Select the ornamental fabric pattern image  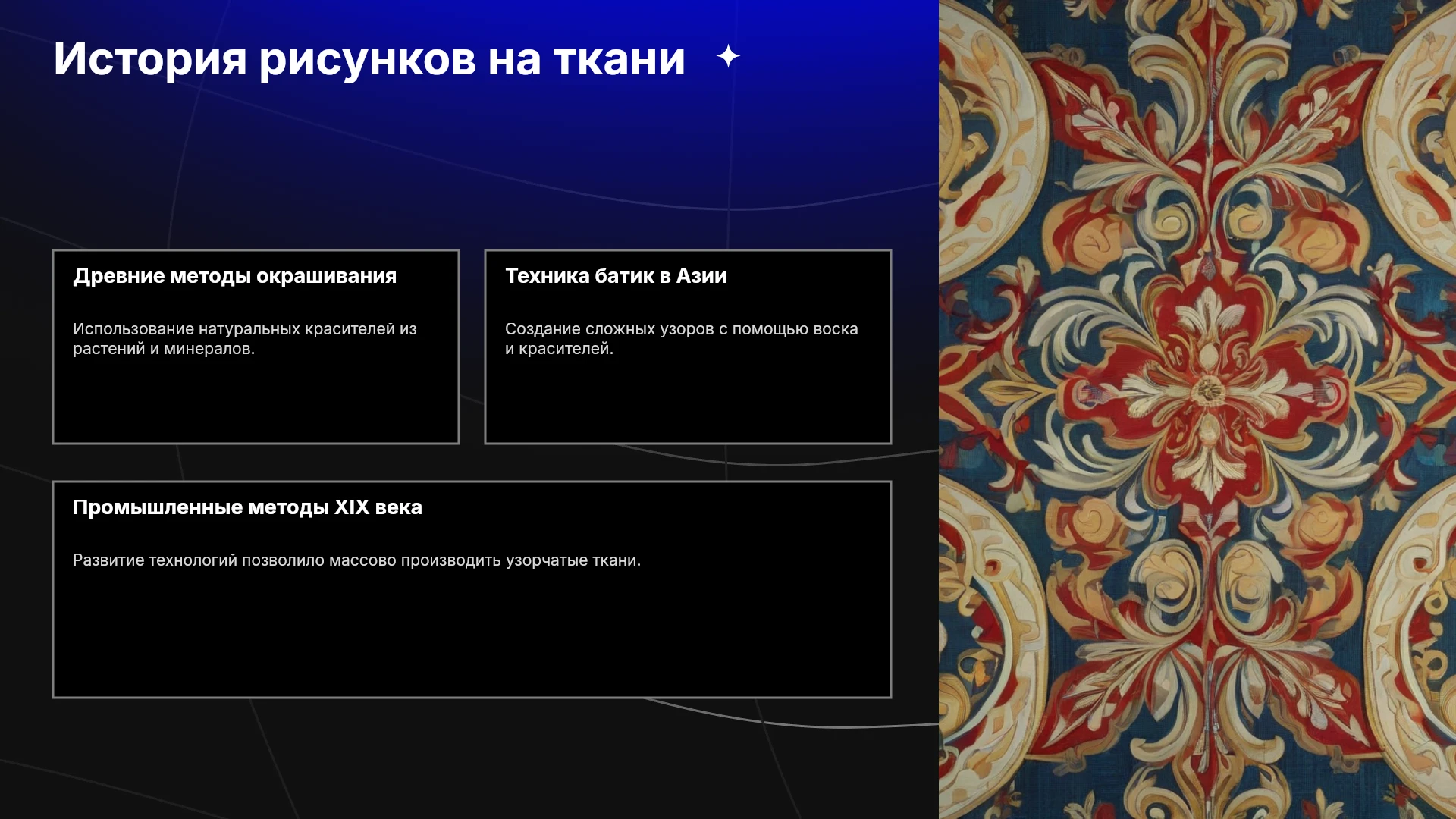point(1197,409)
